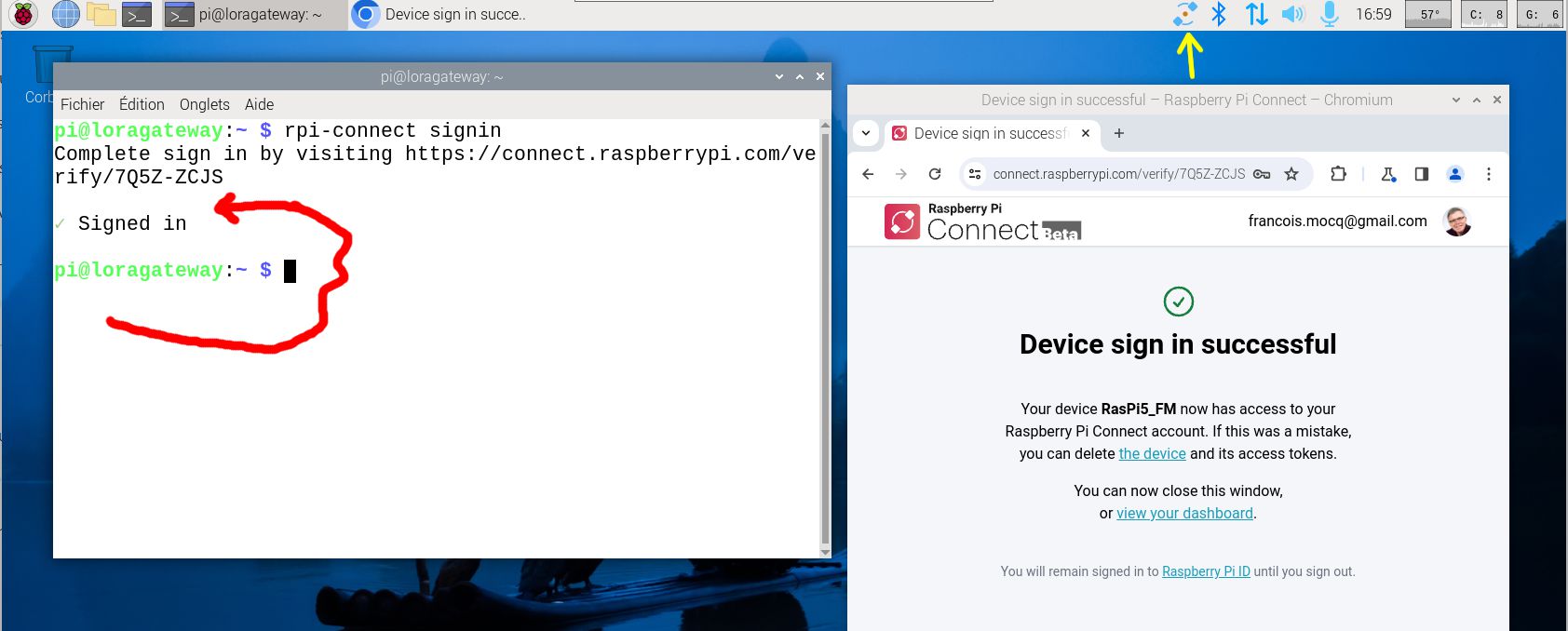
Task: Open the Chromium extensions puzzle icon
Action: pos(1338,174)
